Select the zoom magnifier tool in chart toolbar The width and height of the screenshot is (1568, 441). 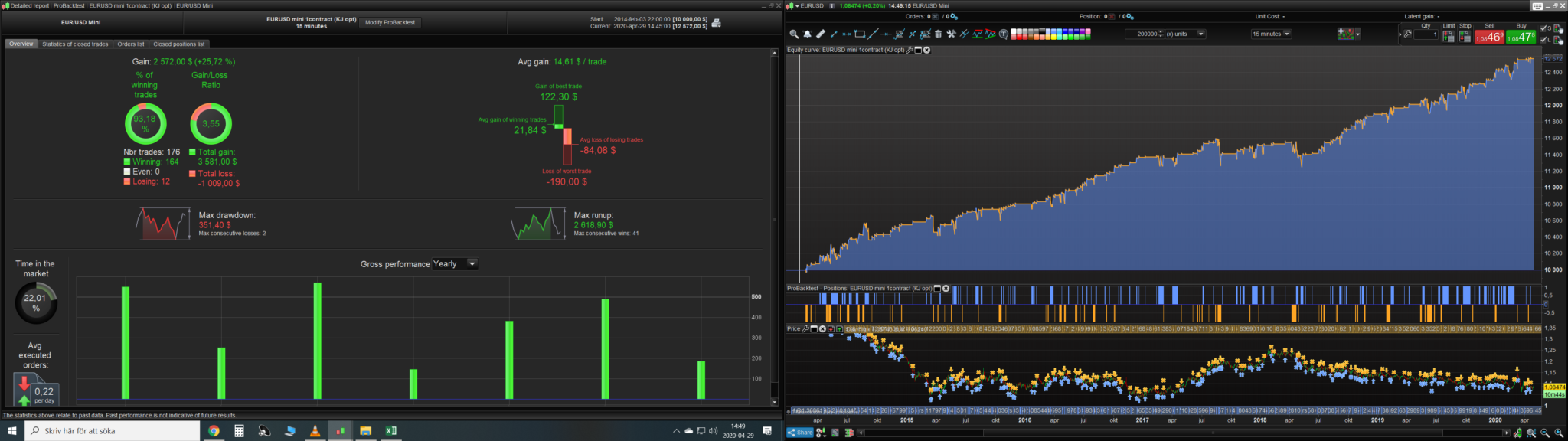coord(794,34)
